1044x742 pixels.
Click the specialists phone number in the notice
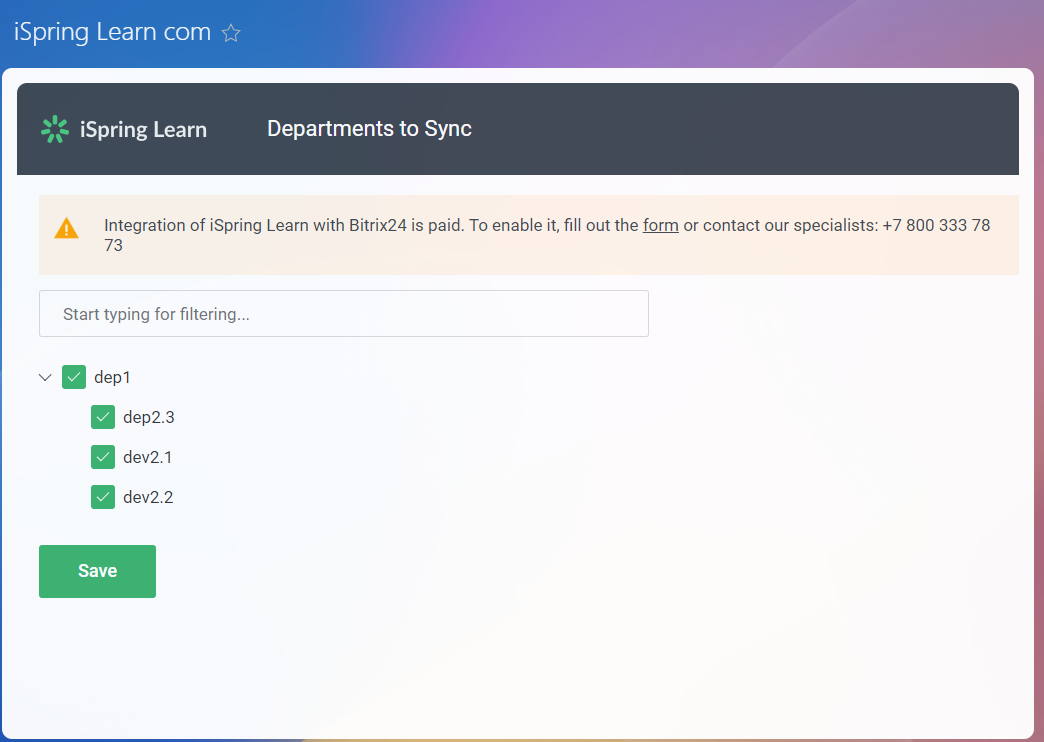pyautogui.click(x=935, y=225)
